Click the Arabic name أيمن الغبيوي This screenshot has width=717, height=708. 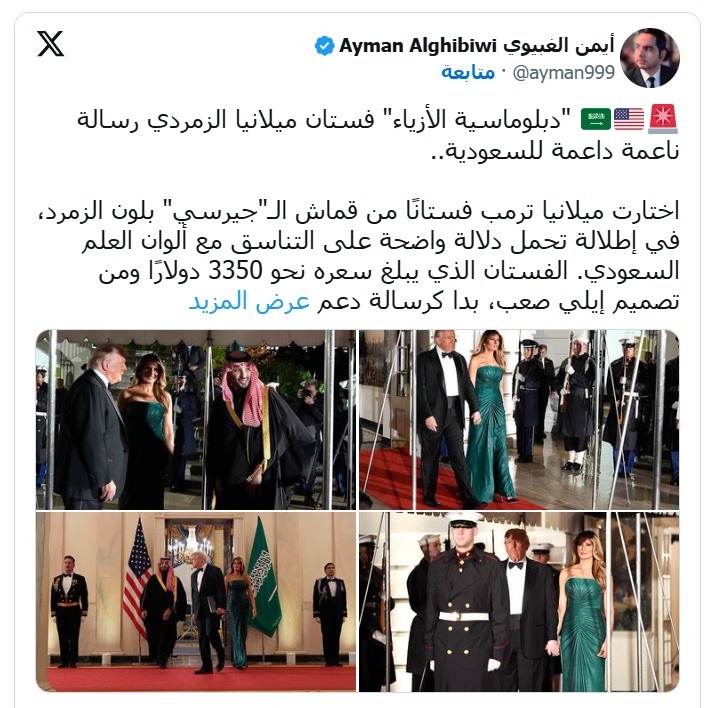click(x=559, y=46)
